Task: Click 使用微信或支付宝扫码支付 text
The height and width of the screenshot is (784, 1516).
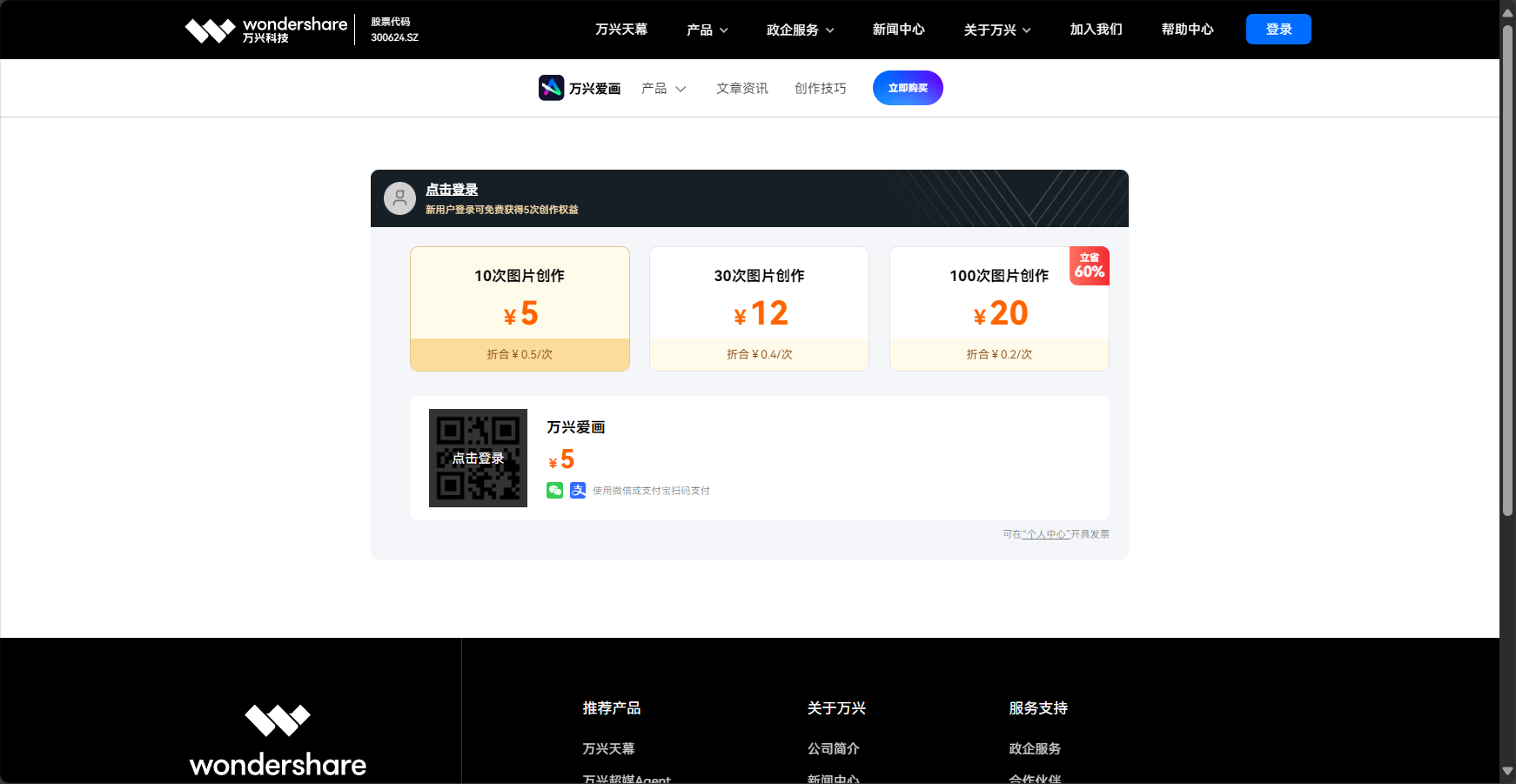Action: pos(651,491)
